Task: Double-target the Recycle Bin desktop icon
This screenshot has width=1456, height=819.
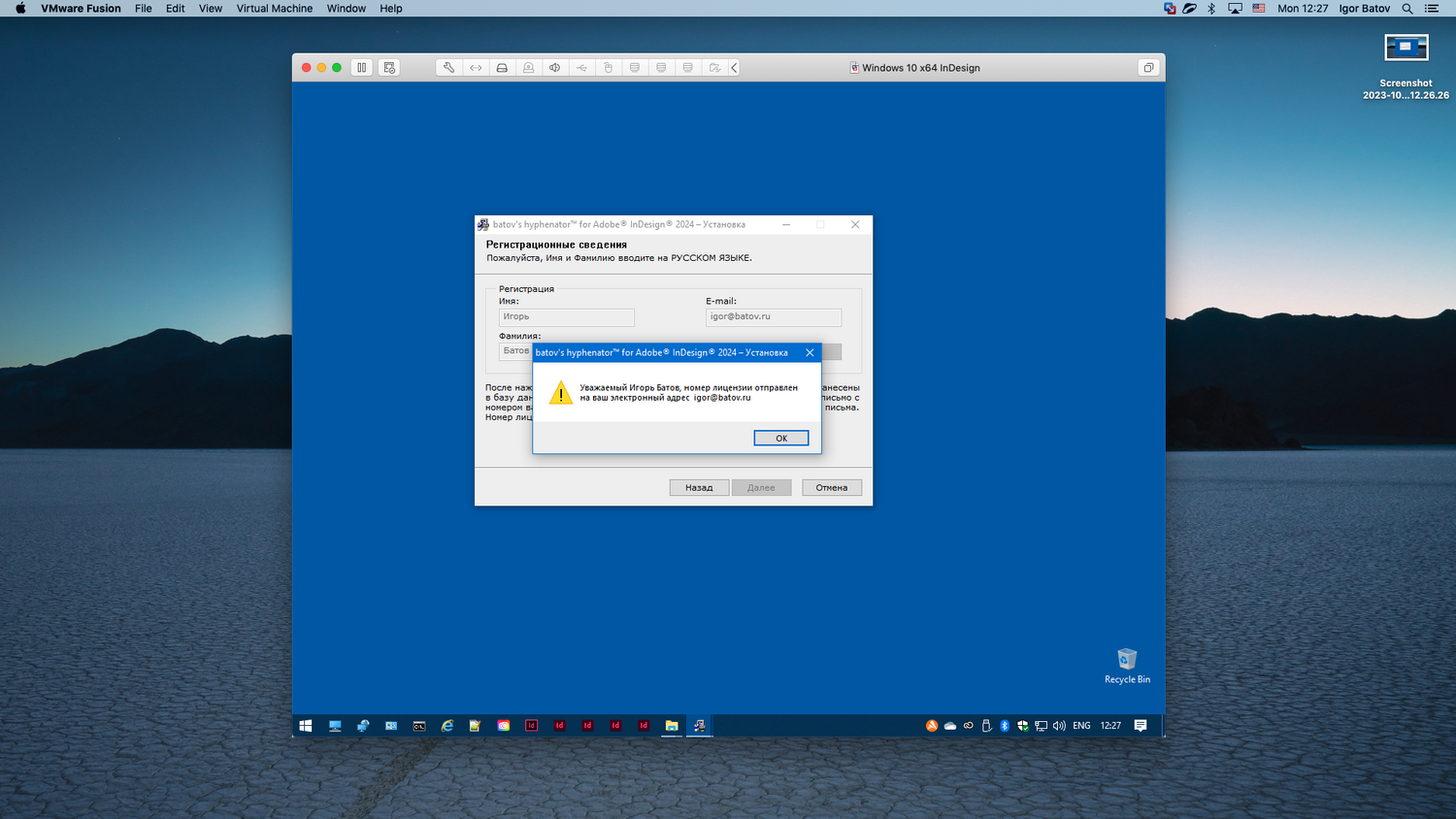Action: tap(1127, 661)
